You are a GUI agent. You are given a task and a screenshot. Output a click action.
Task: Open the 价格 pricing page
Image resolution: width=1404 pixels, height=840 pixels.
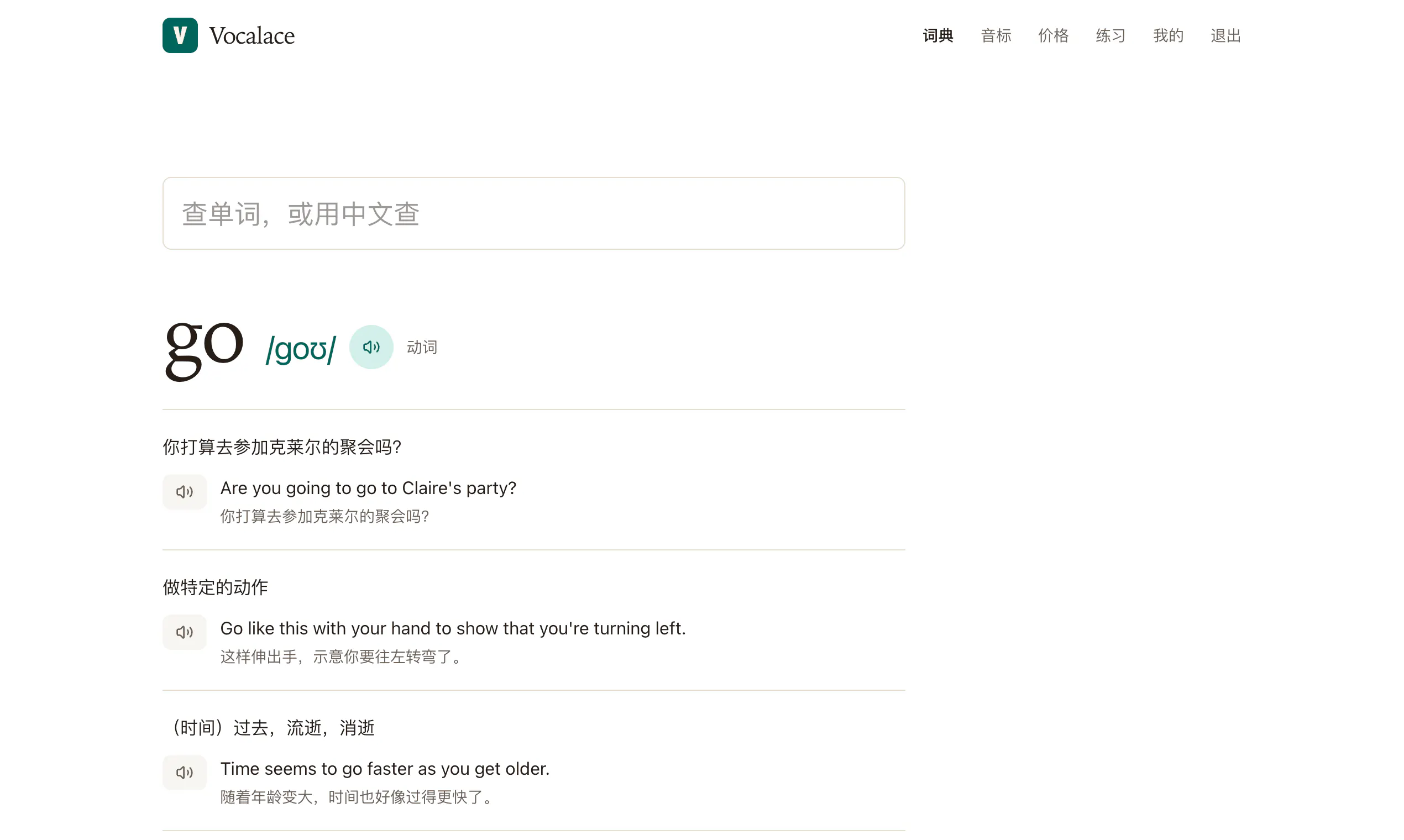pos(1053,36)
